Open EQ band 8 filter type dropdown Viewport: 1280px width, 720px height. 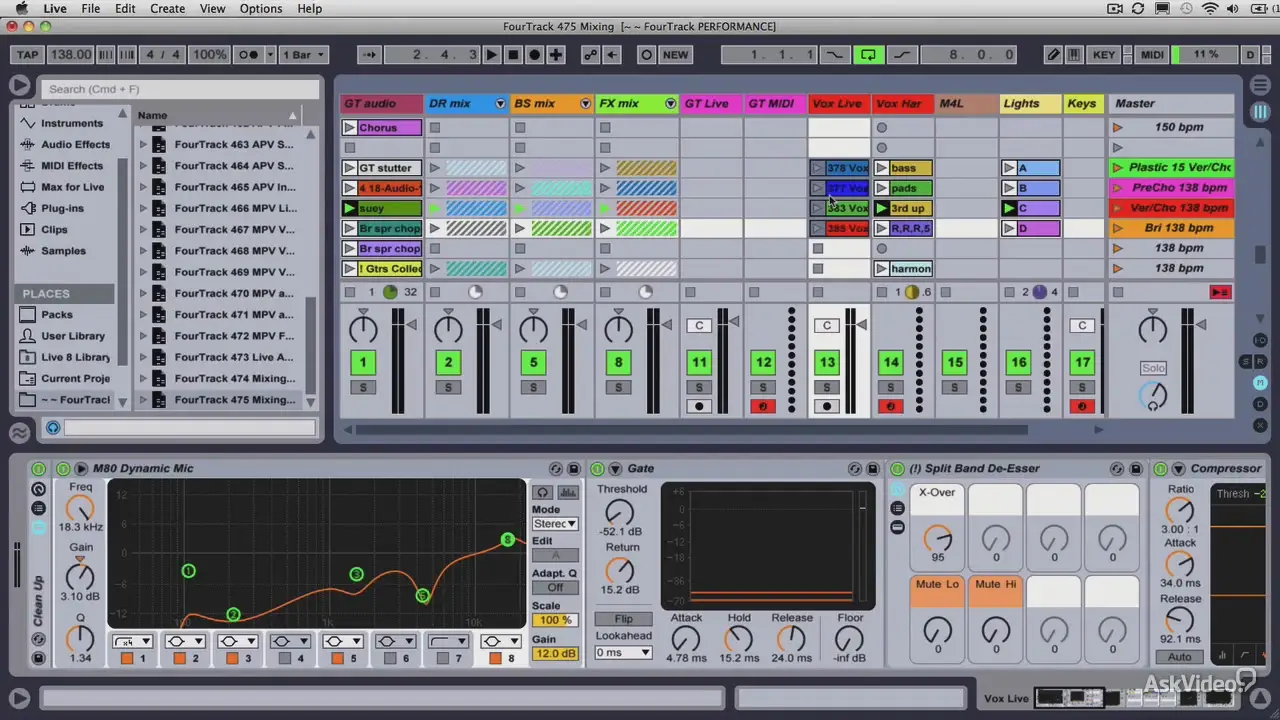point(500,642)
